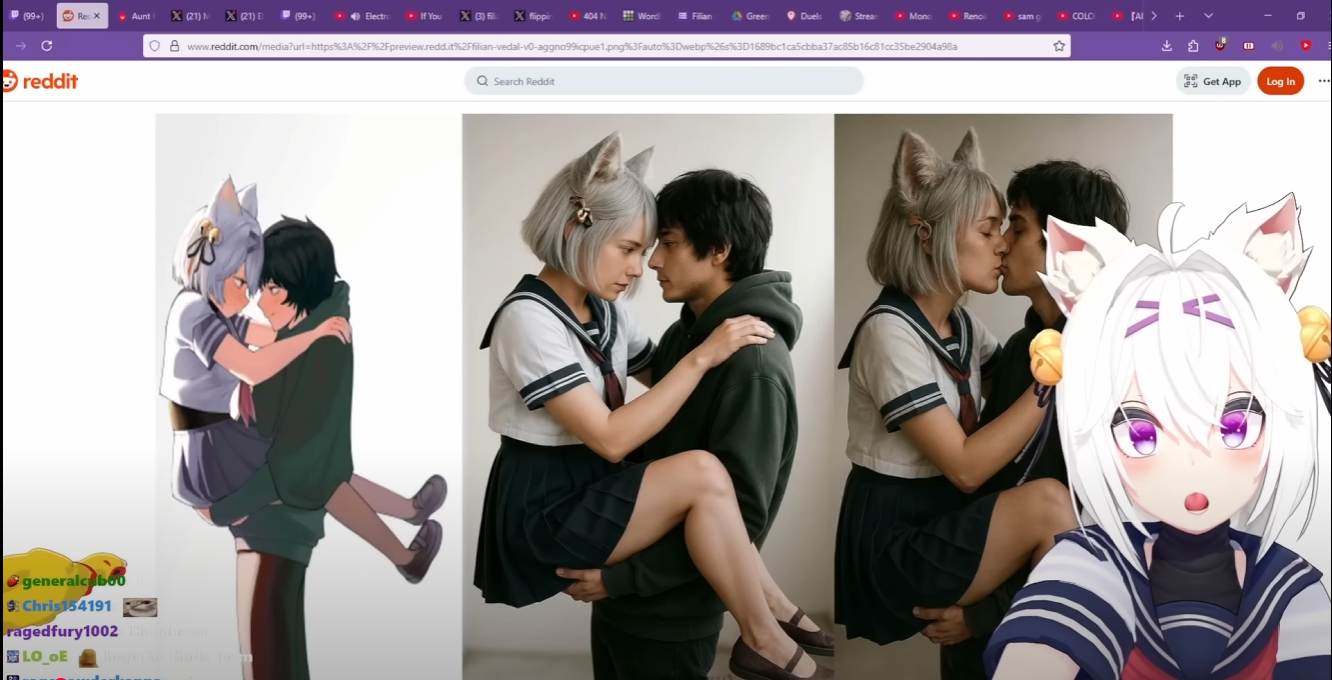Click the anime illustration panel of the image
Image resolution: width=1332 pixels, height=680 pixels.
point(308,396)
